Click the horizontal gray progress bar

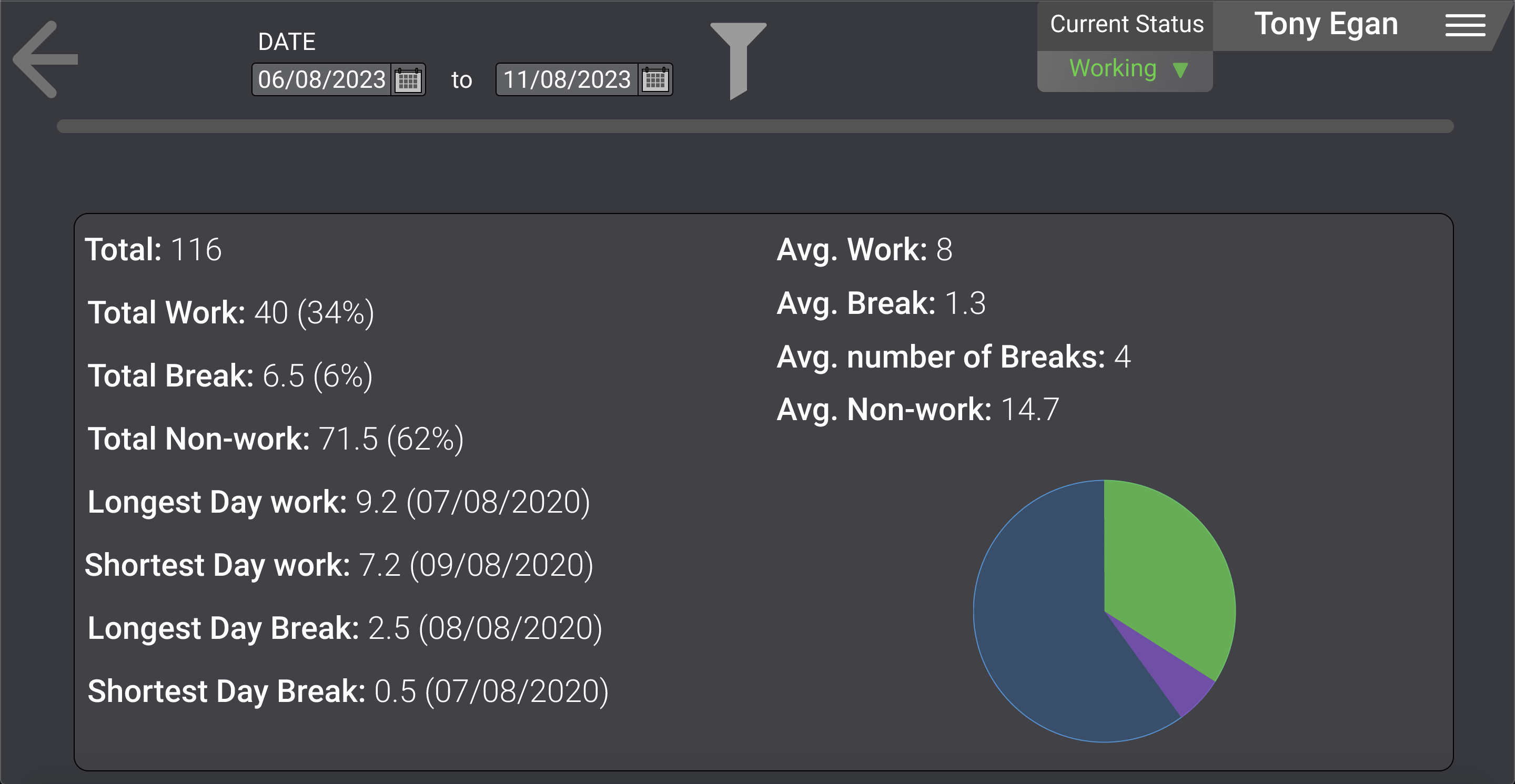tap(755, 126)
